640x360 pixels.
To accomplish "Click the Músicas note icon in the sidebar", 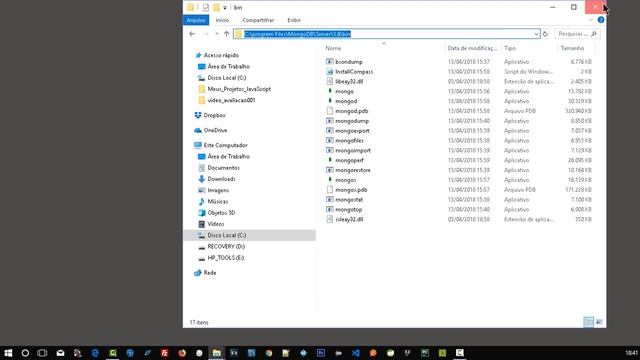I will pyautogui.click(x=202, y=201).
